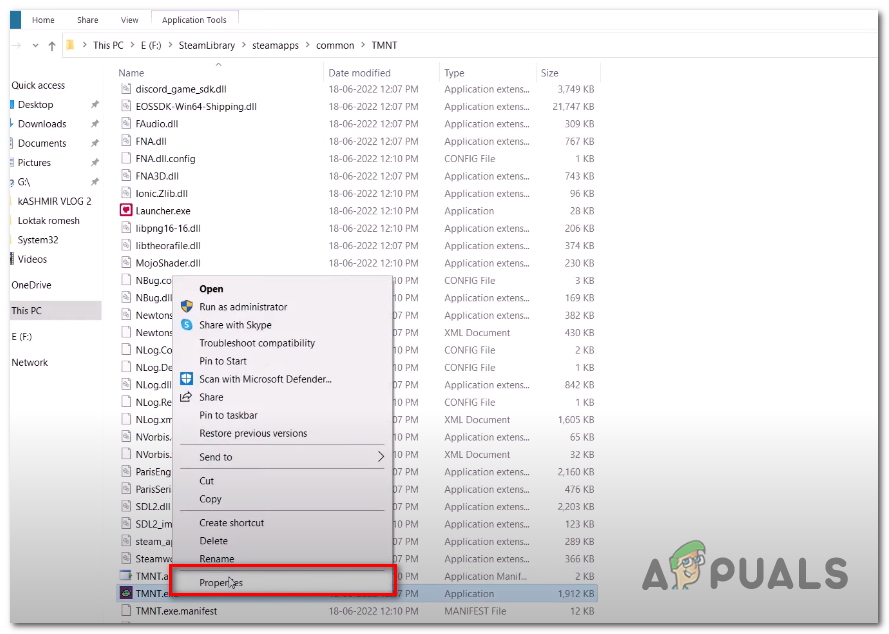Click the MojoShader.dll file icon
This screenshot has width=889, height=634.
126,263
